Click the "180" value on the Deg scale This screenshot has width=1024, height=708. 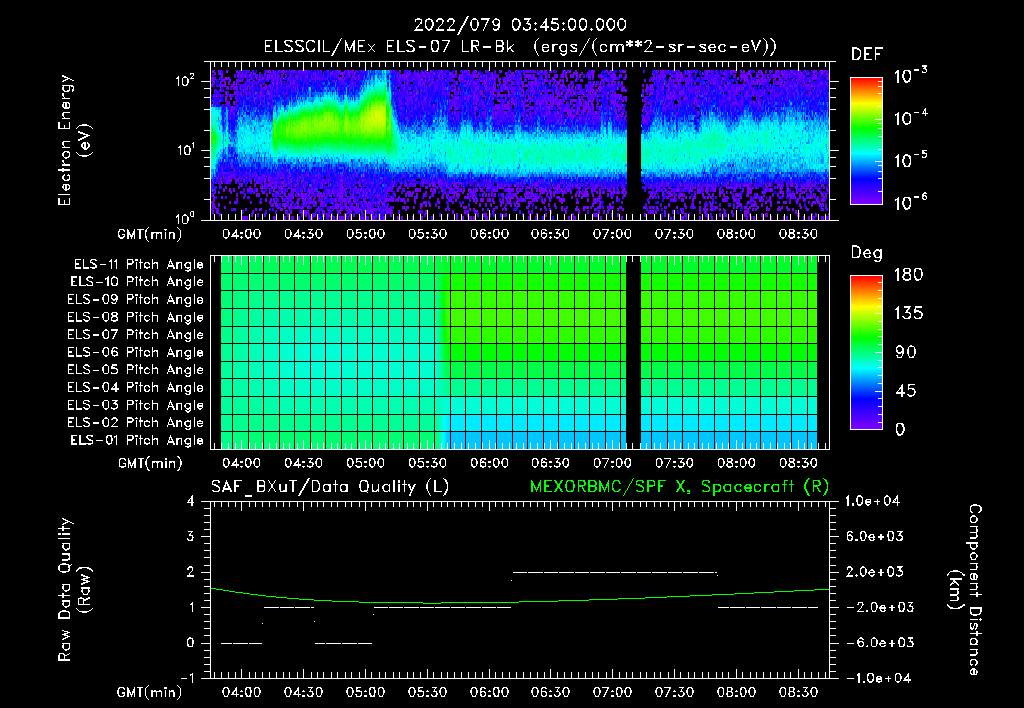pos(908,275)
